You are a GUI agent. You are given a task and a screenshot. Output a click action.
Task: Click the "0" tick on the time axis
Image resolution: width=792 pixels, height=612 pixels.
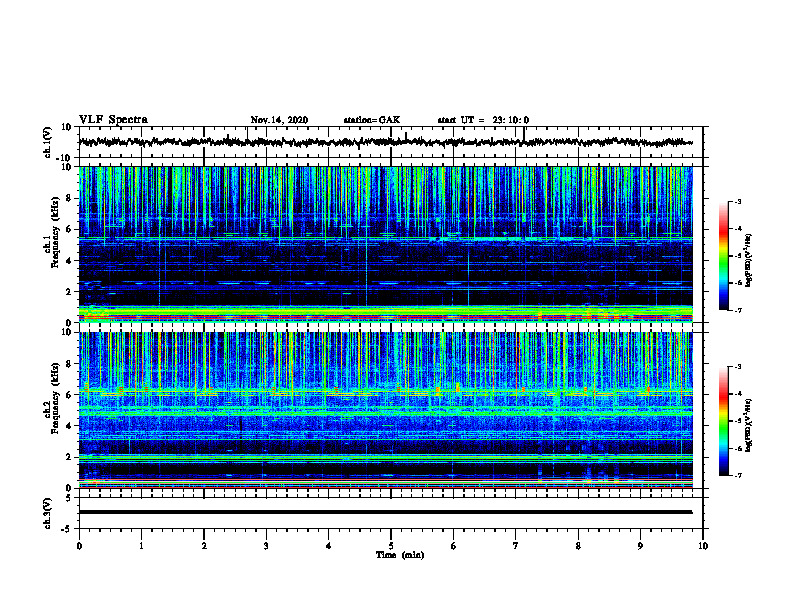(x=79, y=546)
